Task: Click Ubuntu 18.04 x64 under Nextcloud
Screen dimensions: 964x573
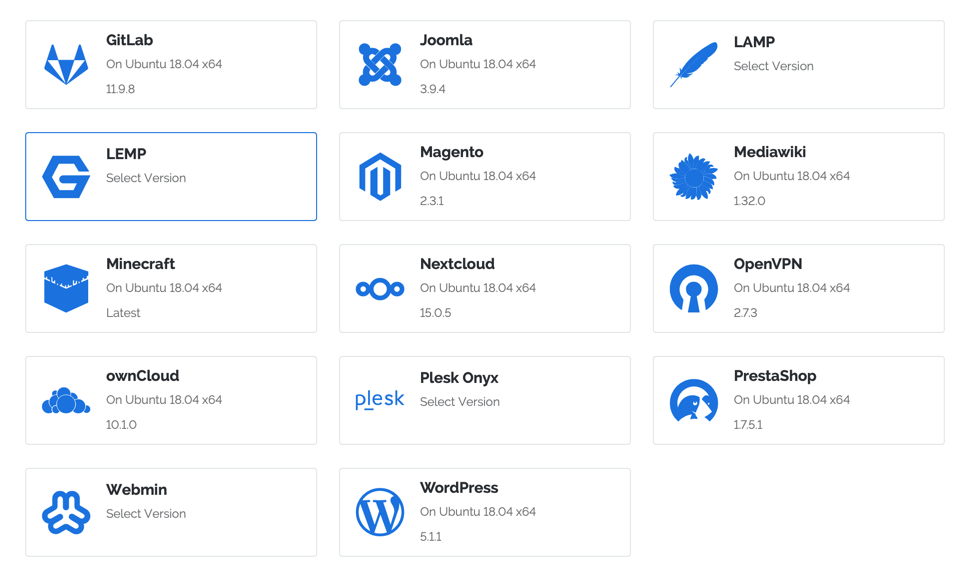Action: 488,288
